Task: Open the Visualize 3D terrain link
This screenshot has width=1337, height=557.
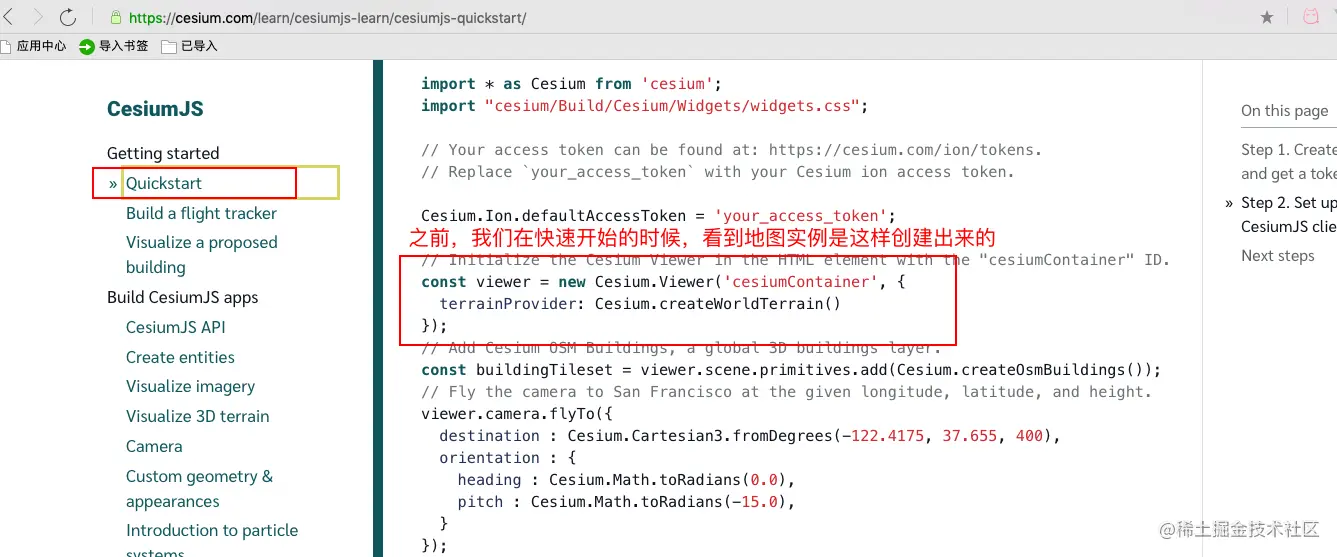Action: (x=197, y=416)
